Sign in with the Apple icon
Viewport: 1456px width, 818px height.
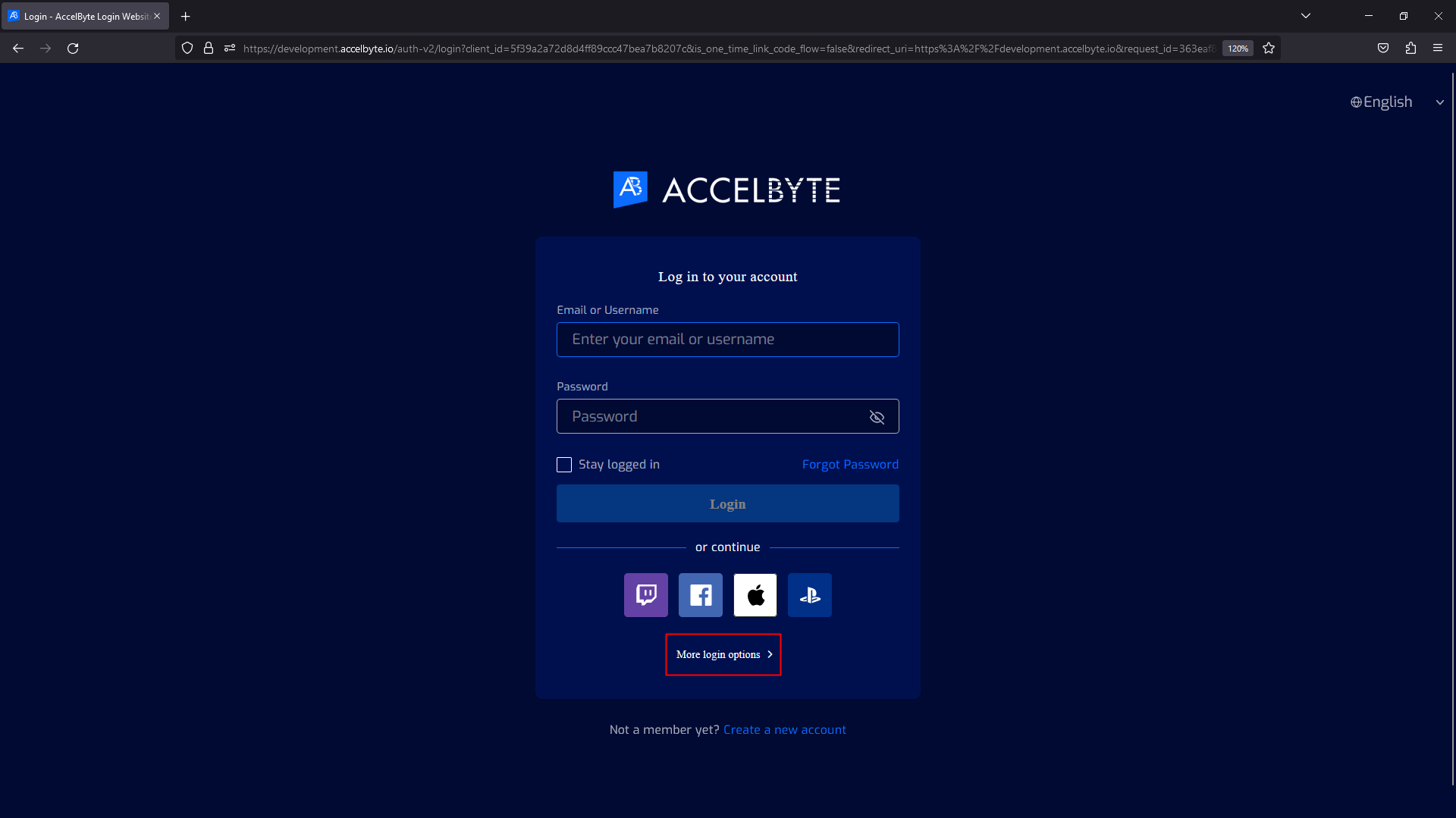pos(755,595)
